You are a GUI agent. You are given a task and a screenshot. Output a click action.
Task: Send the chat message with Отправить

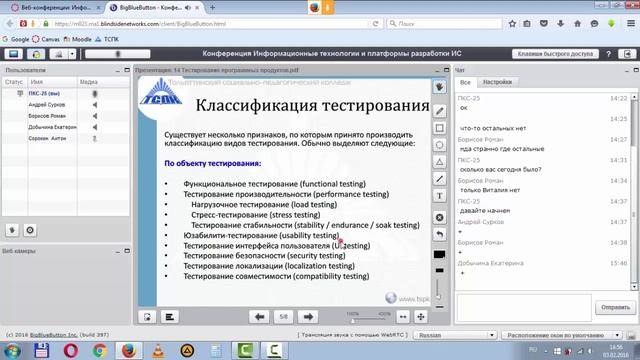coord(616,307)
